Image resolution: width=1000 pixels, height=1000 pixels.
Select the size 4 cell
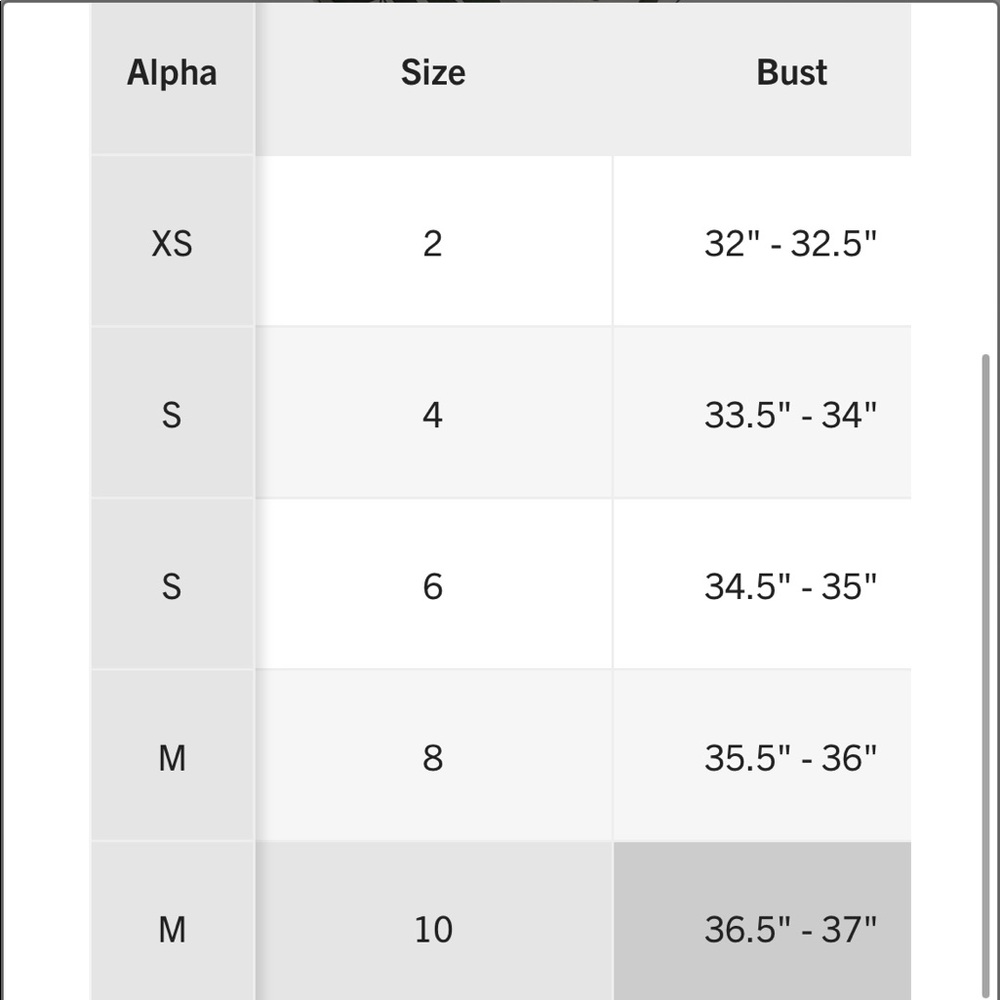[434, 413]
